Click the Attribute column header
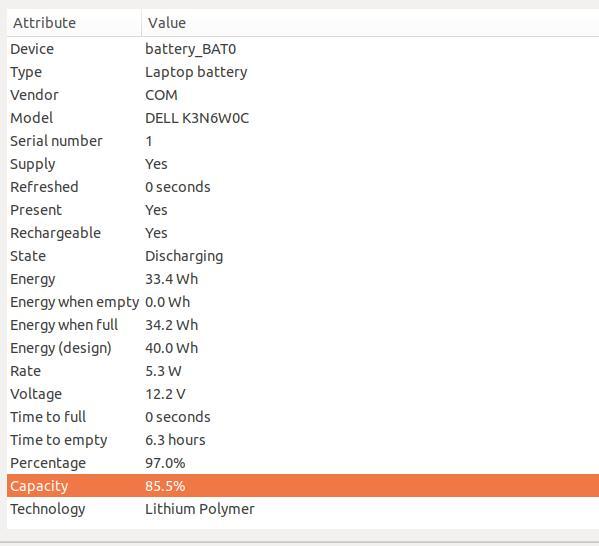Viewport: 599px width, 546px height. [74, 23]
